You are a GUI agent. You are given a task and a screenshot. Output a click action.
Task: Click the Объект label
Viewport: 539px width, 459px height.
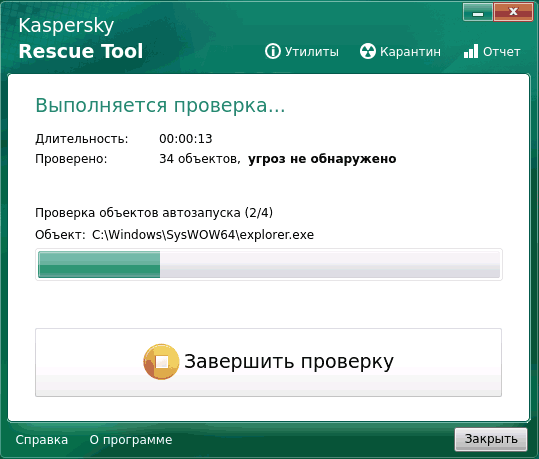click(x=60, y=235)
